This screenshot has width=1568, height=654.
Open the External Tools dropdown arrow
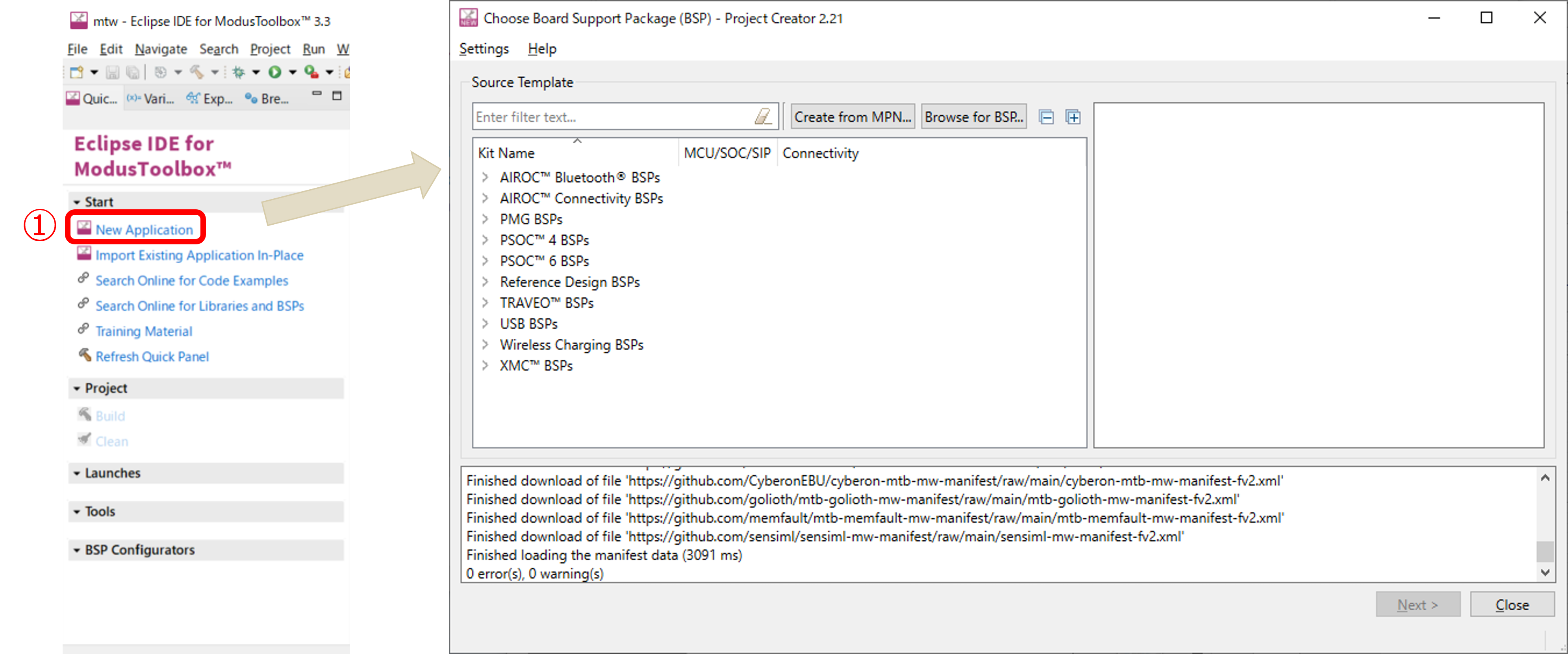(329, 72)
